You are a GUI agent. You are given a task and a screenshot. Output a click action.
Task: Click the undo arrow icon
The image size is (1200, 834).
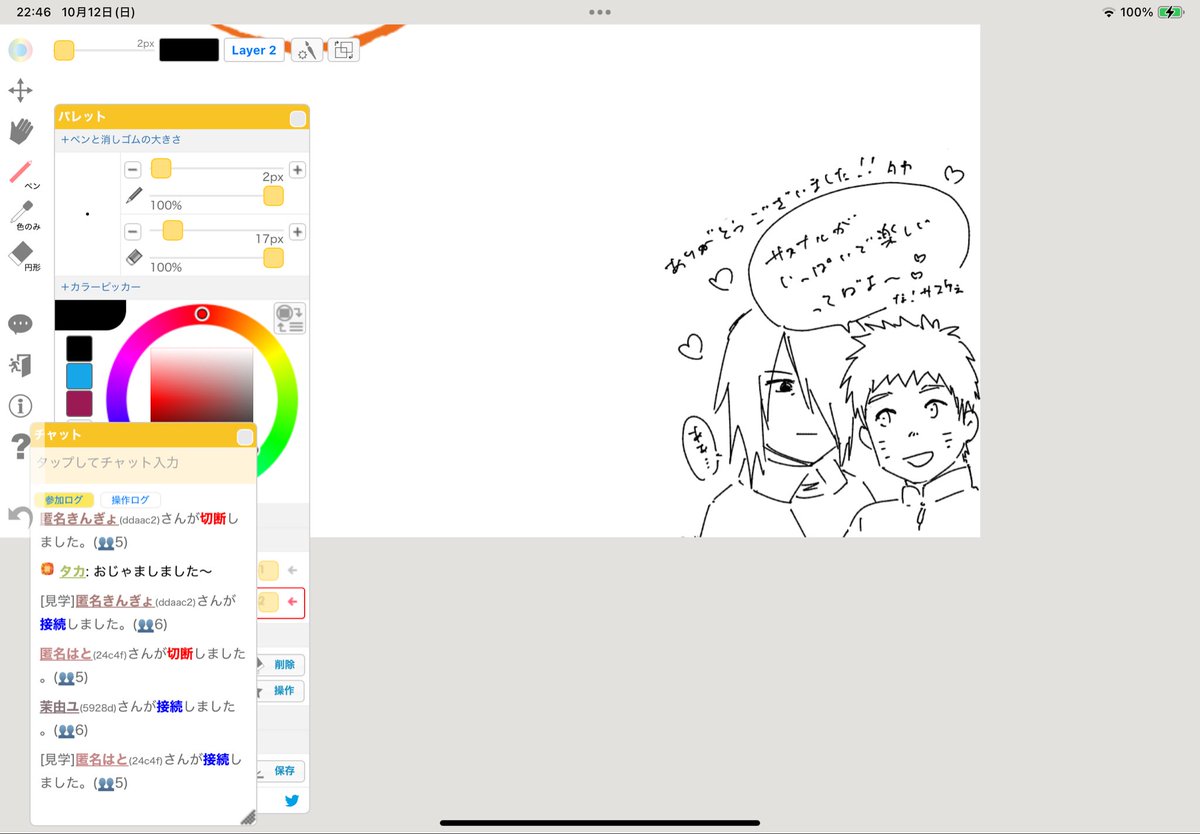point(18,516)
